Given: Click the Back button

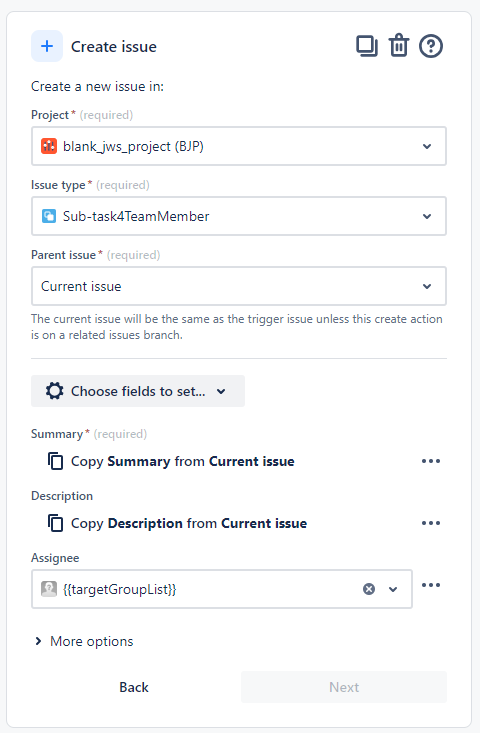Looking at the screenshot, I should tap(134, 687).
